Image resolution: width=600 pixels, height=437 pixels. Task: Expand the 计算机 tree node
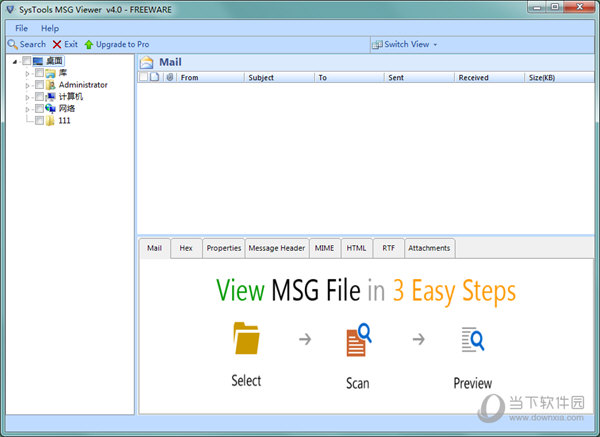[27, 97]
